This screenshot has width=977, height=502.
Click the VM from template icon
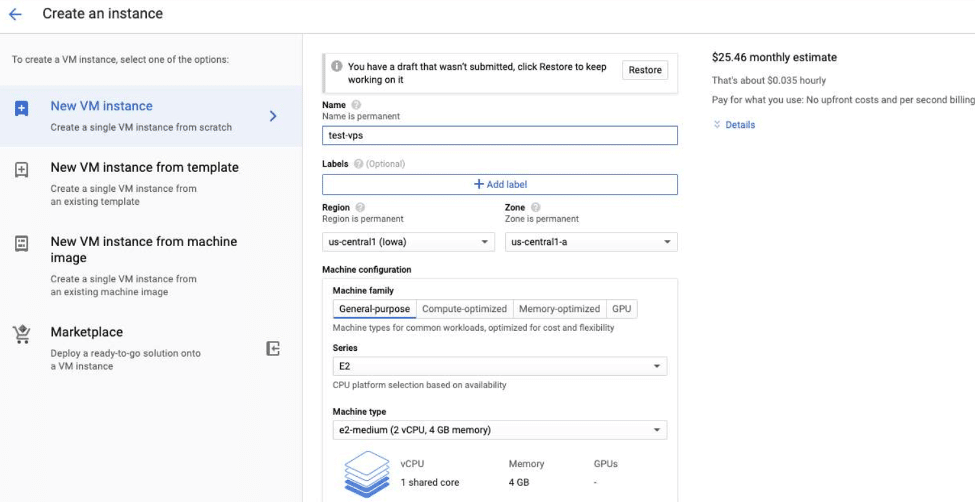point(21,169)
